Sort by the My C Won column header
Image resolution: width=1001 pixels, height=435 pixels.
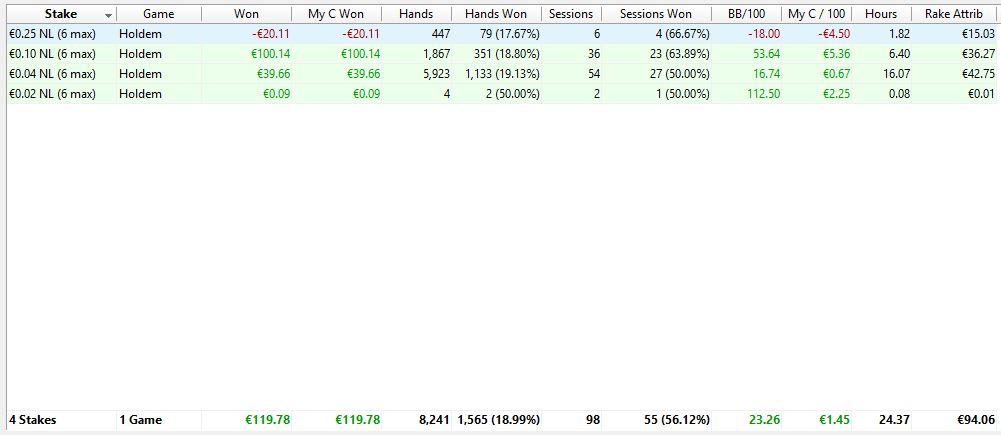click(x=336, y=13)
